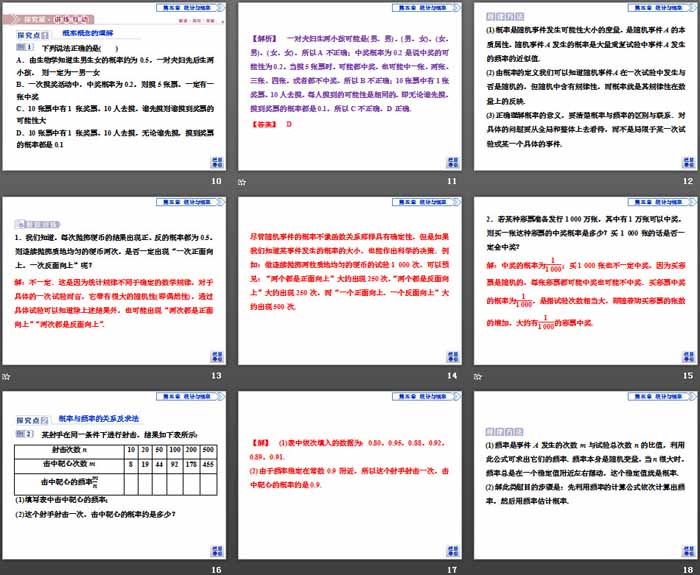
Task: Click the blue navigation icon in slide 18 corner
Action: coord(688,551)
